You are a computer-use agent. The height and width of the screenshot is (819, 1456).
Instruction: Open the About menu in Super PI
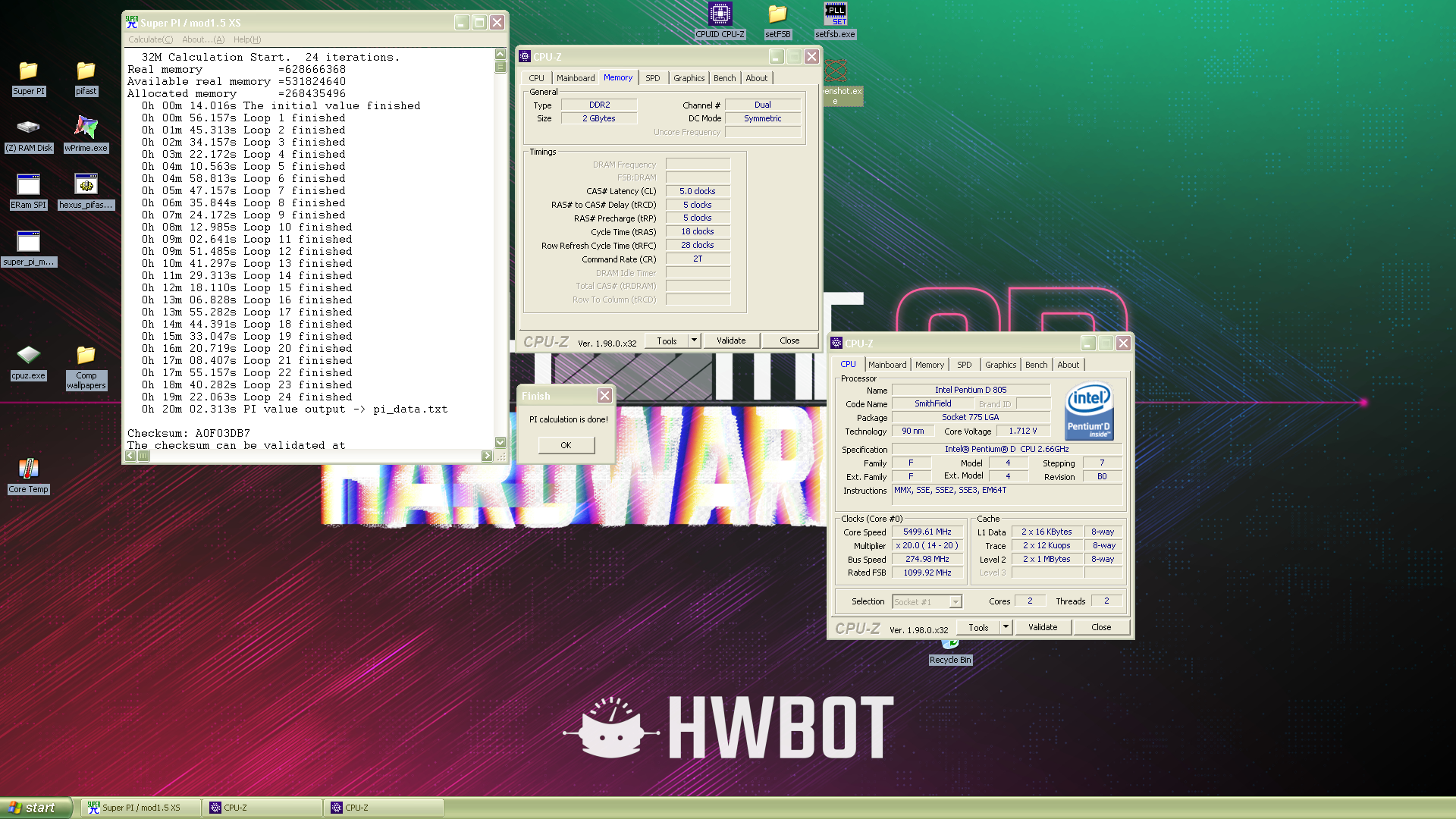point(203,39)
